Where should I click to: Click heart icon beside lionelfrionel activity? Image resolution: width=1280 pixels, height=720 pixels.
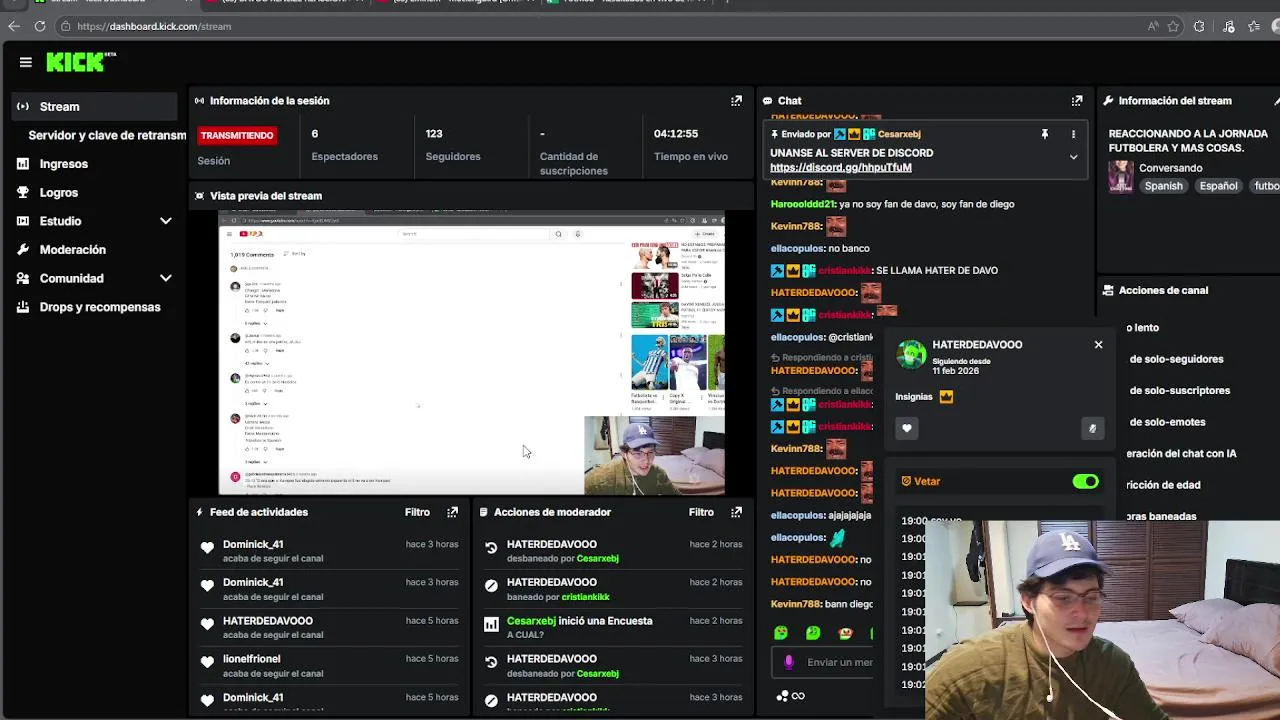coord(207,662)
